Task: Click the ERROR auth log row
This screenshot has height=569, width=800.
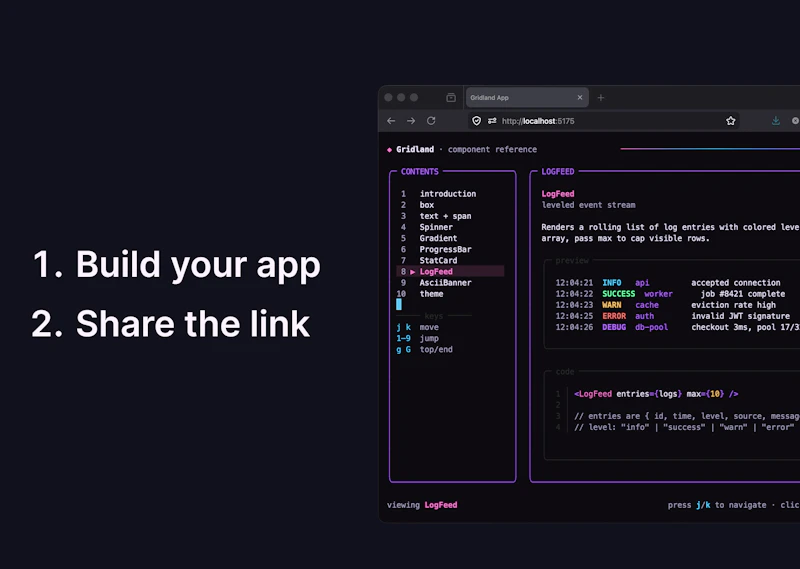Action: click(x=672, y=316)
